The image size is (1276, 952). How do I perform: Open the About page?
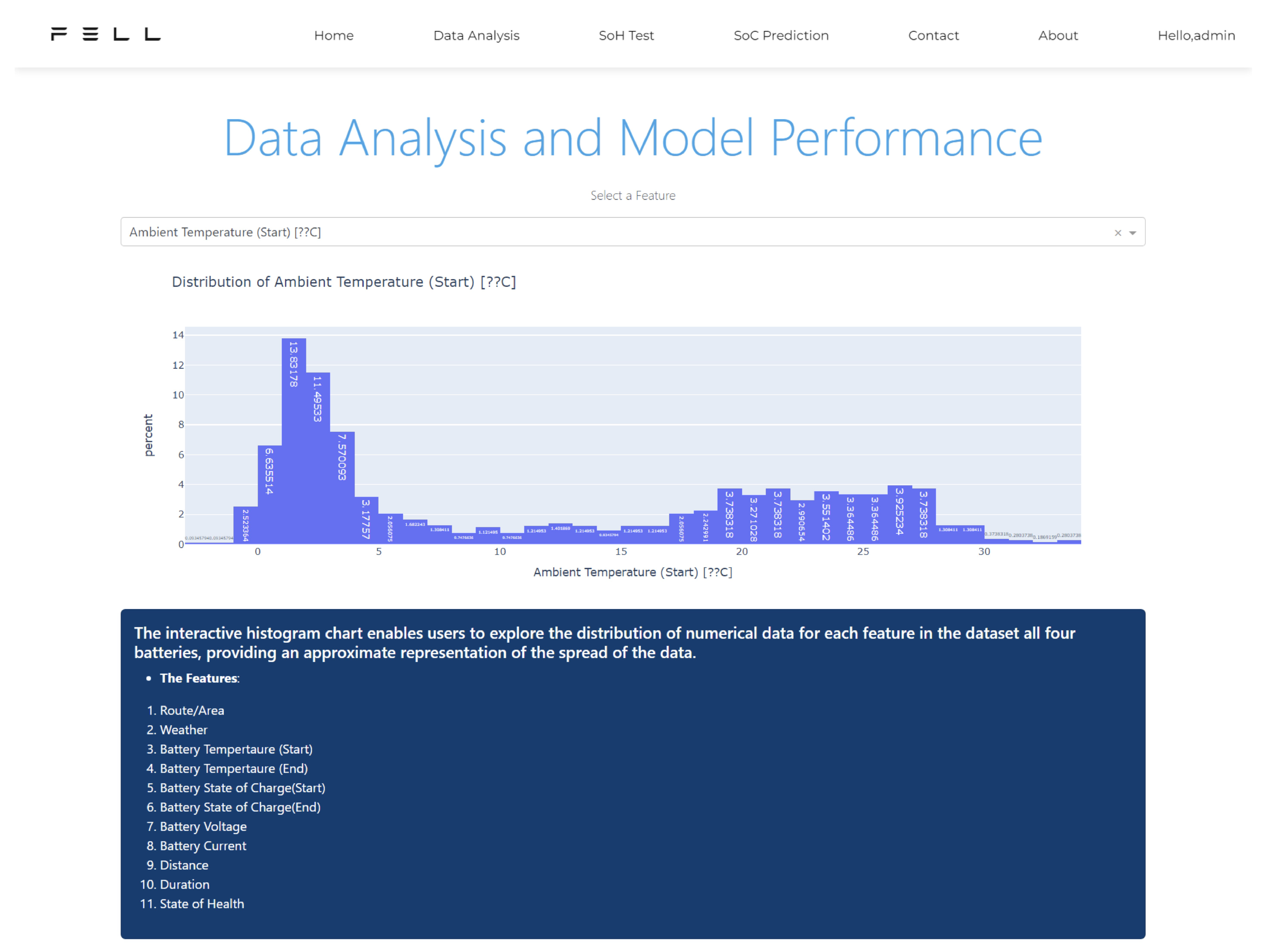(1058, 36)
